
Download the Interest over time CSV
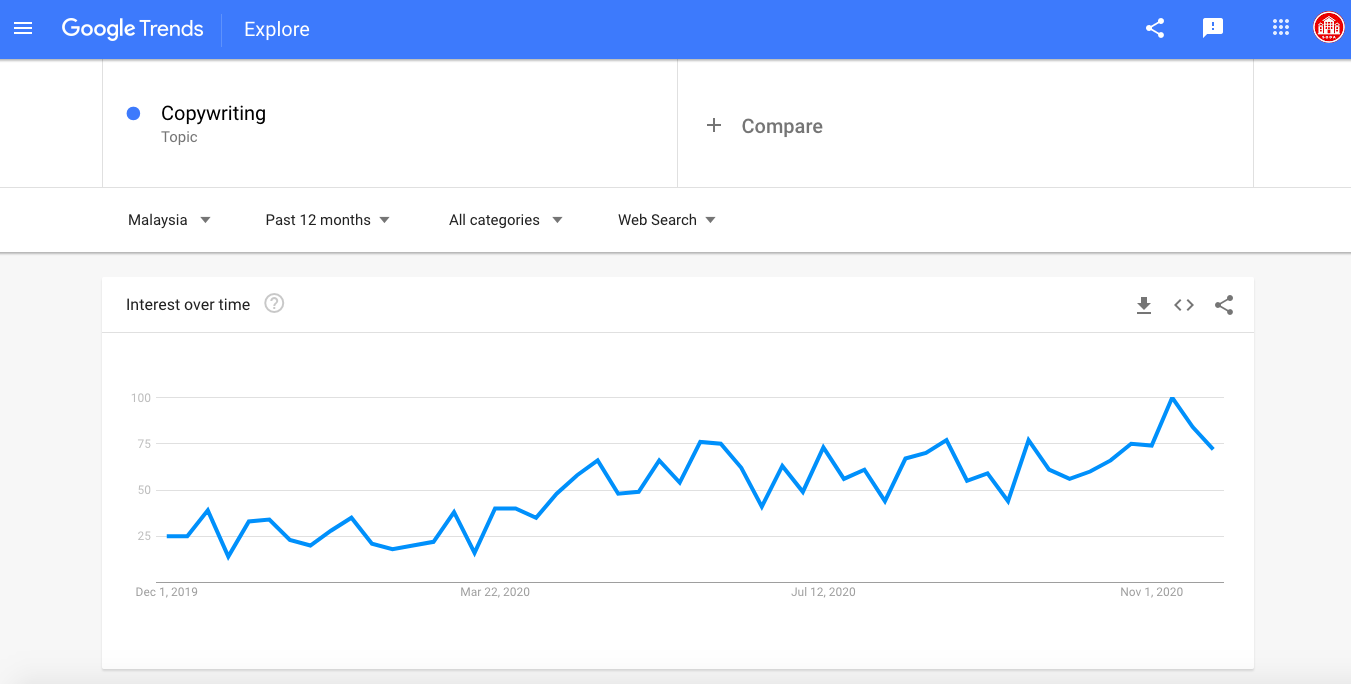click(1144, 305)
